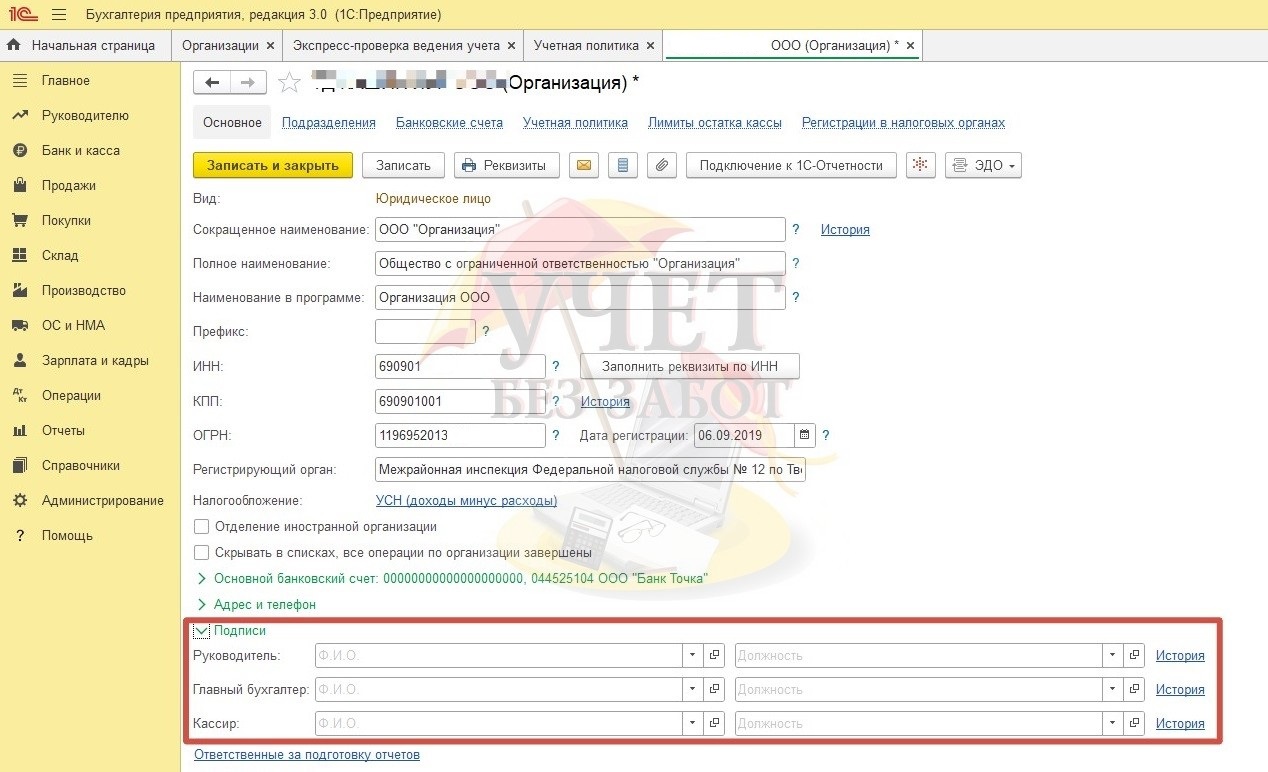Switch to the Учетная политика tab
1268x772 pixels.
586,45
